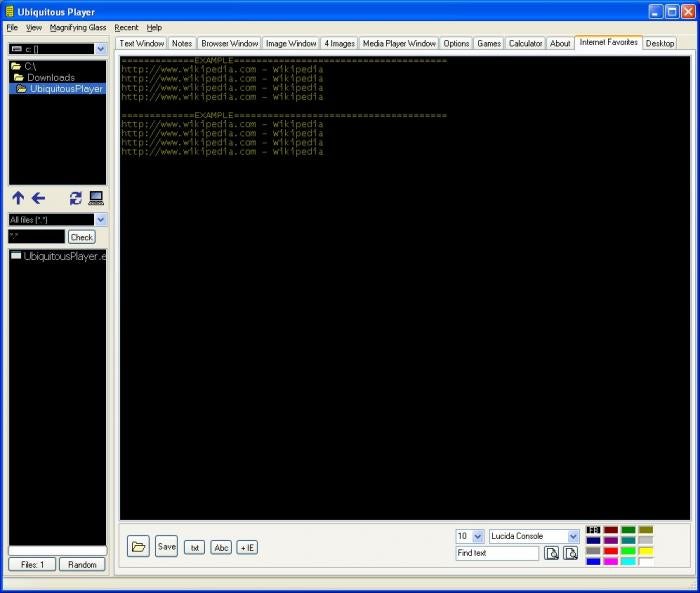Open the Help menu
Image resolution: width=700 pixels, height=593 pixels.
pyautogui.click(x=154, y=28)
